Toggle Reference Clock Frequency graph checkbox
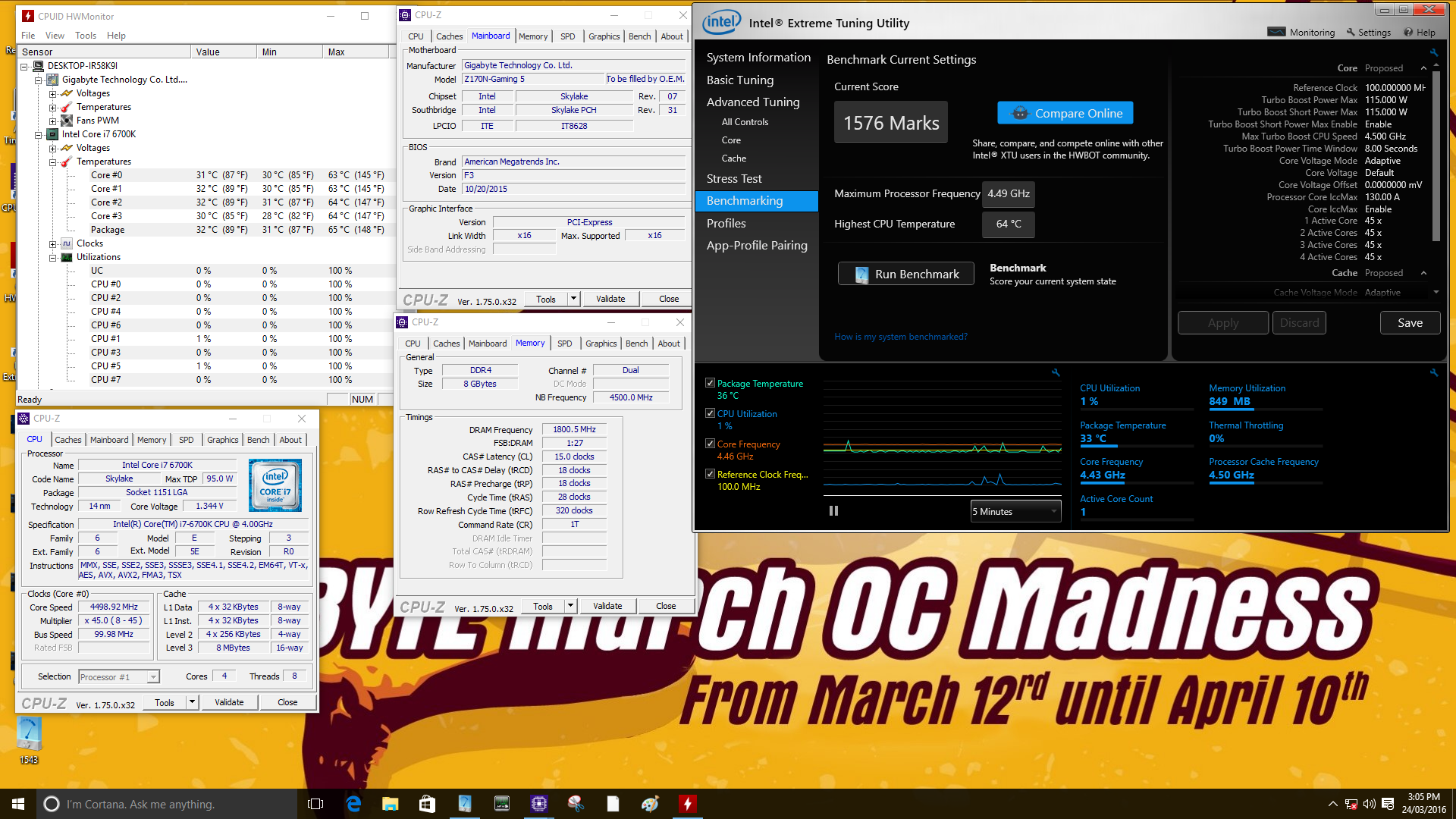 tap(711, 474)
